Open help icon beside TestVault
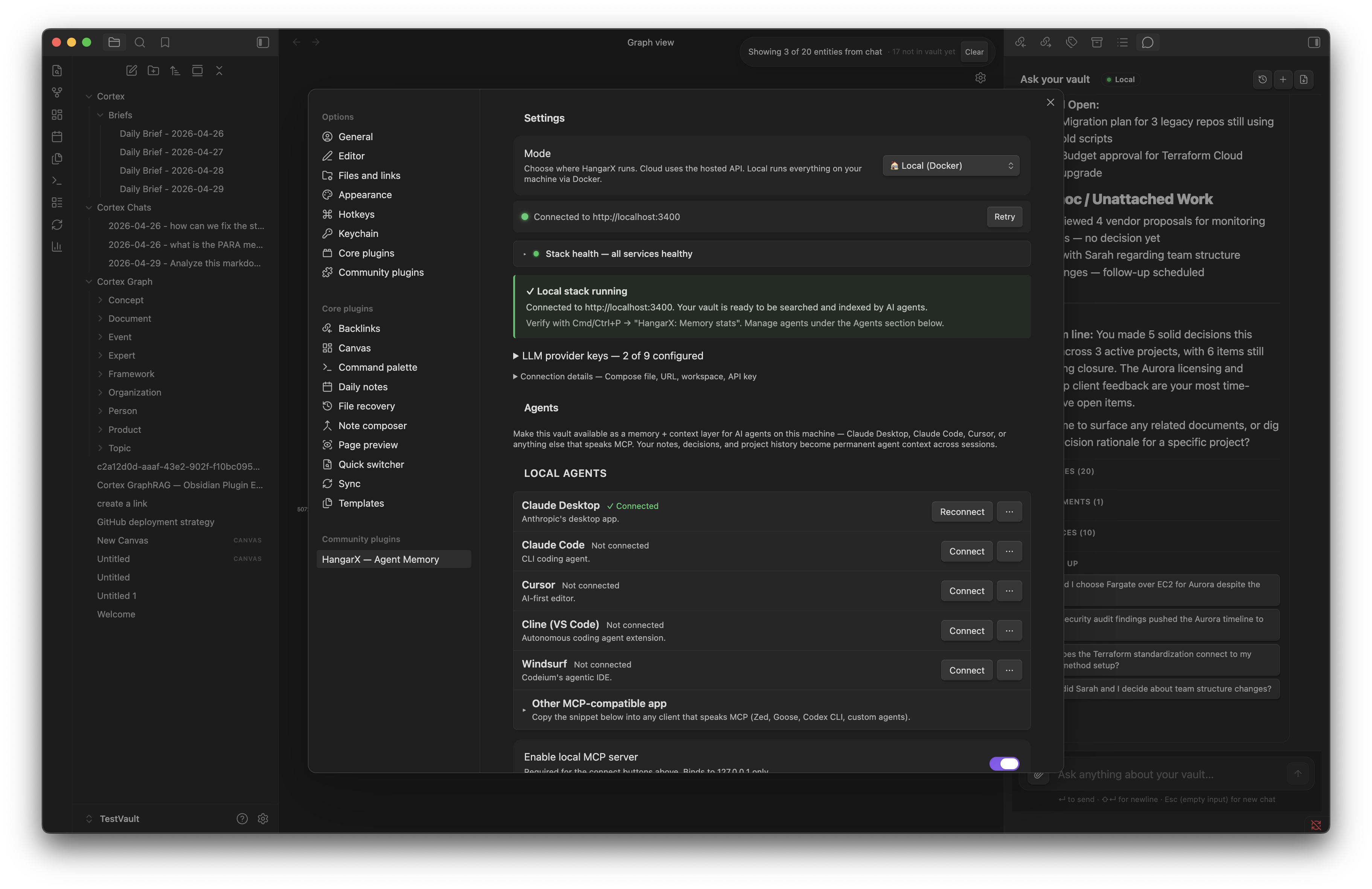Screen dimensions: 1372x889 pos(242,819)
